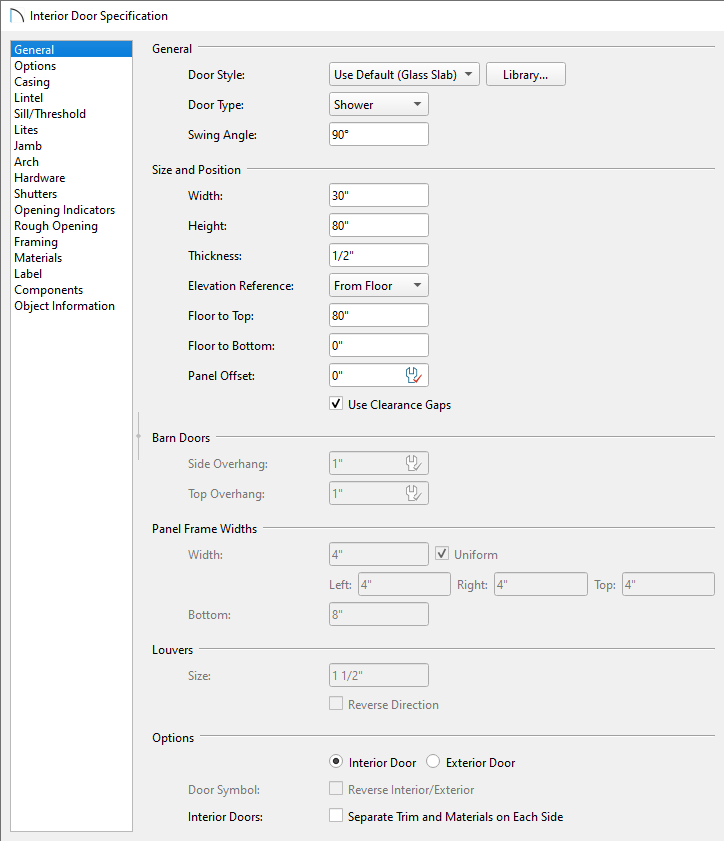Open the Sill/Threshold panel
Screen dimensions: 724x841
pyautogui.click(x=71, y=114)
